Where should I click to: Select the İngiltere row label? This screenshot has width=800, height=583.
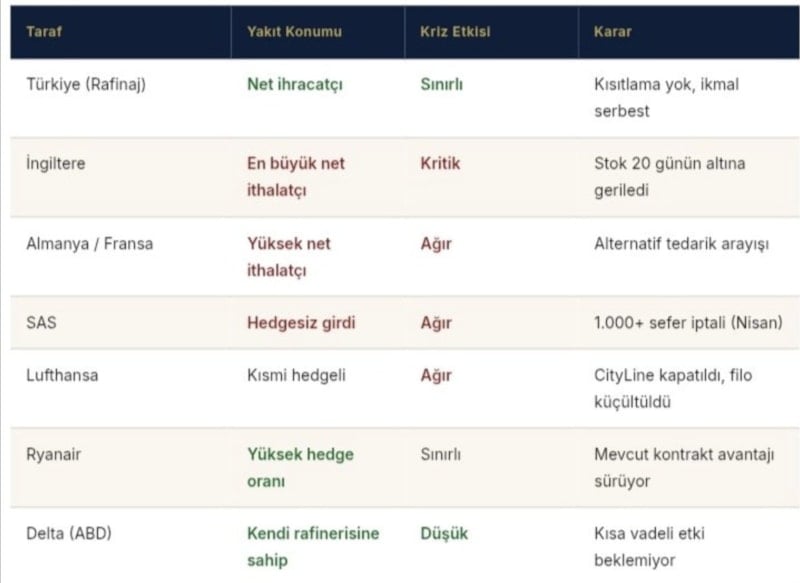56,164
